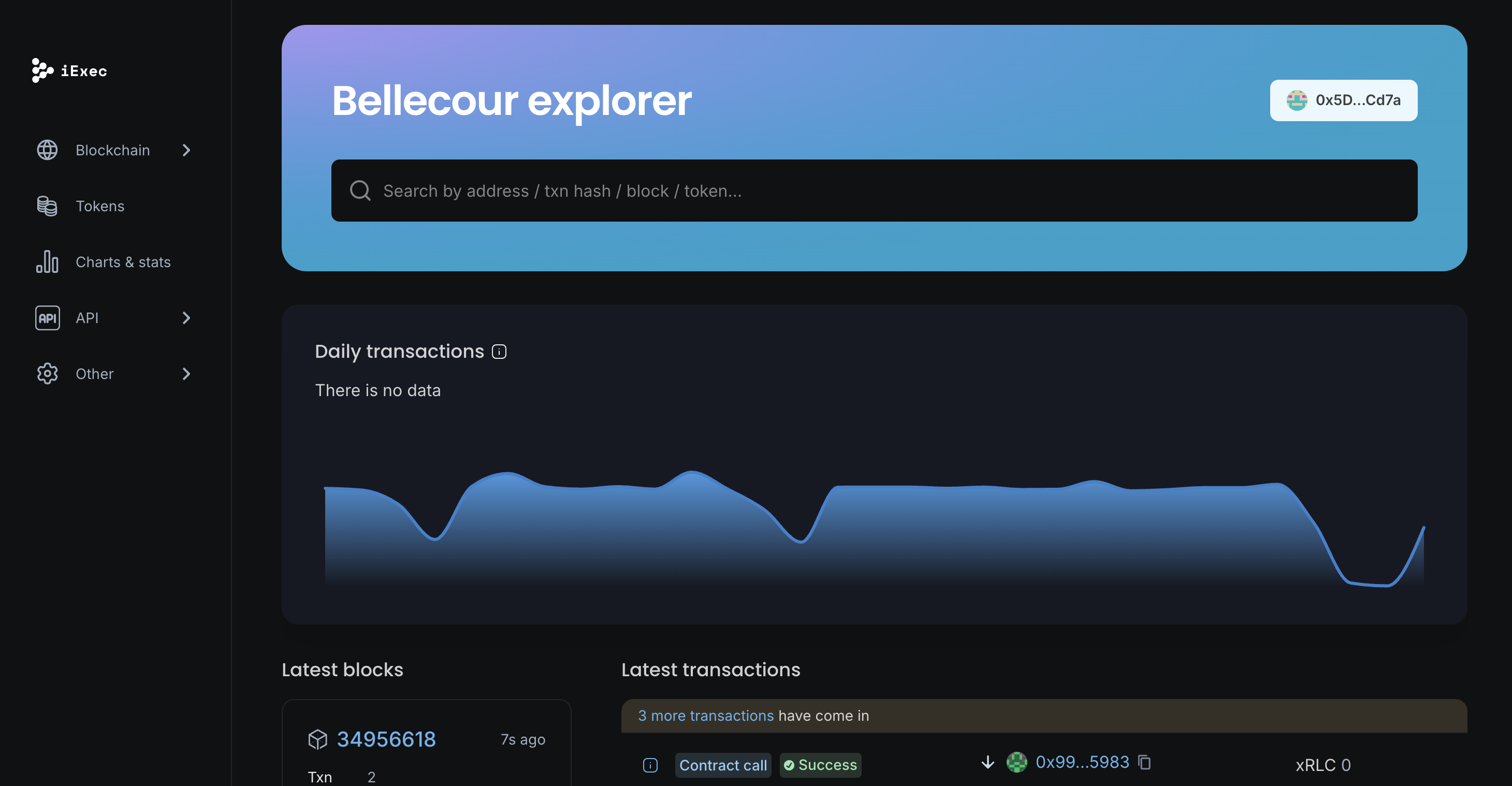Open Charts & stats from the sidebar

tap(123, 263)
